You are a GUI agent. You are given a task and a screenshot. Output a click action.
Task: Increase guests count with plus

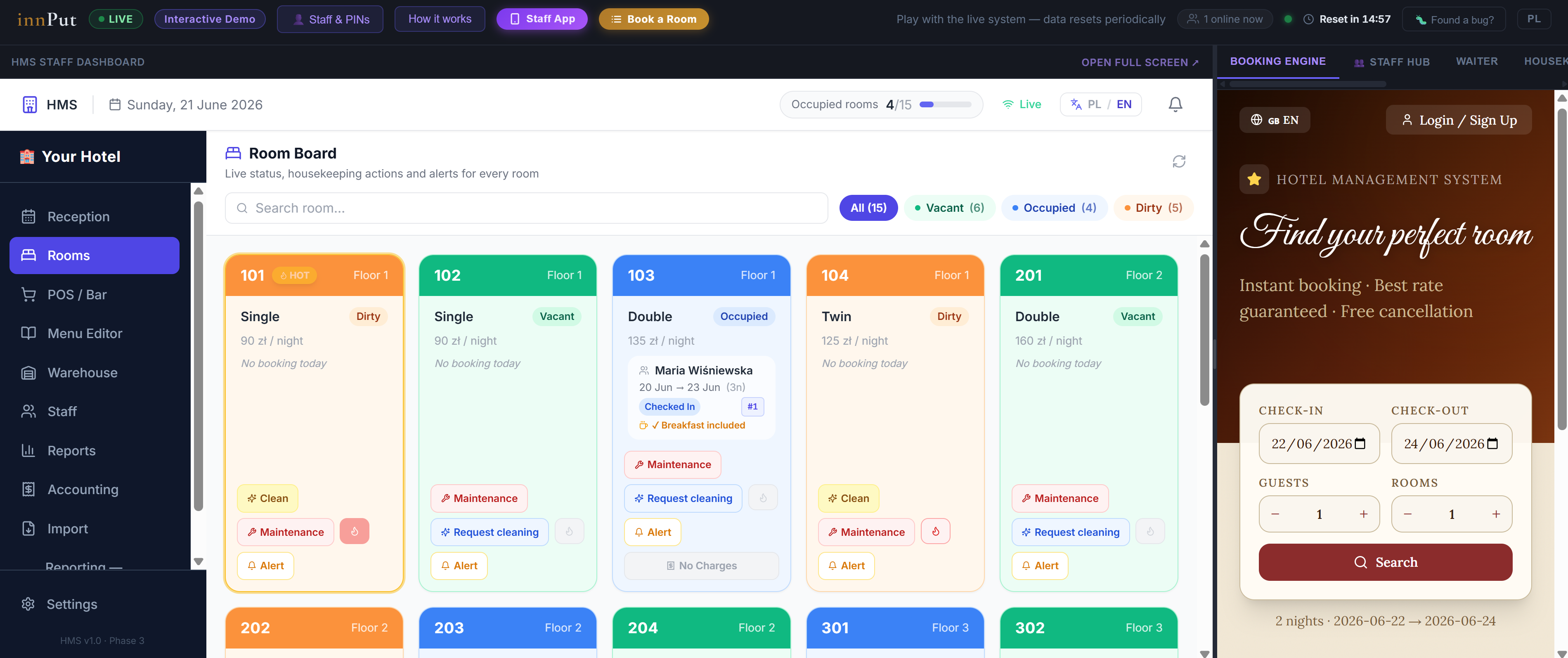point(1363,514)
